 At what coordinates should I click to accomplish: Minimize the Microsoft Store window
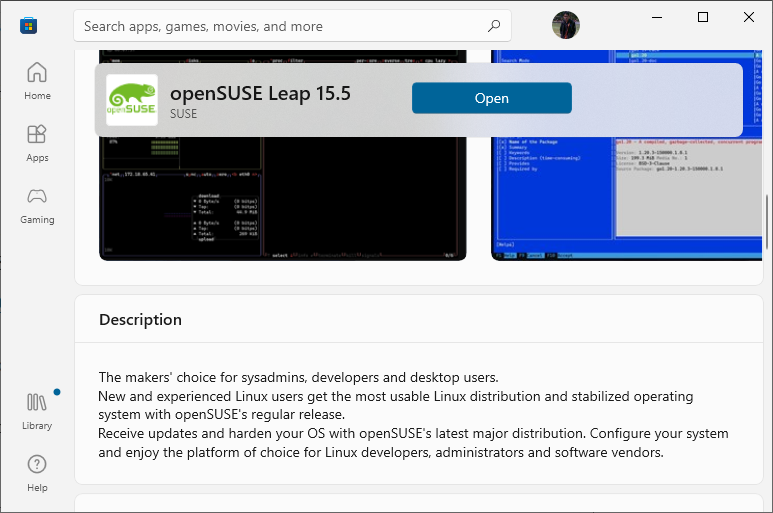click(657, 17)
